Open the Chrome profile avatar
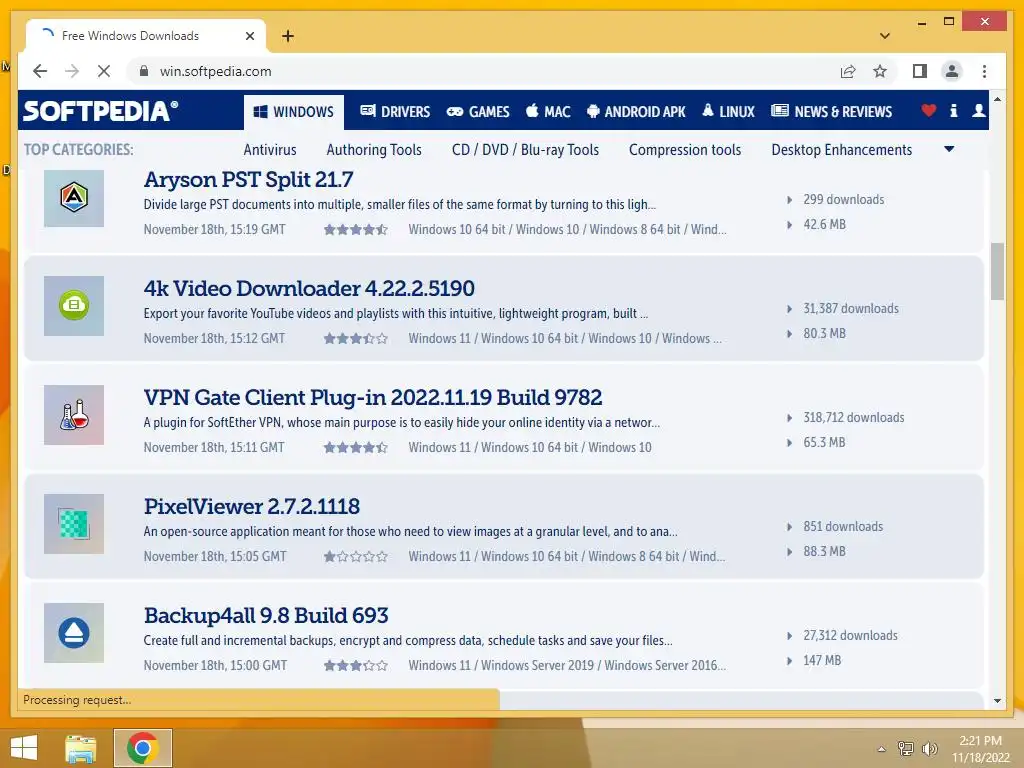 (x=952, y=71)
